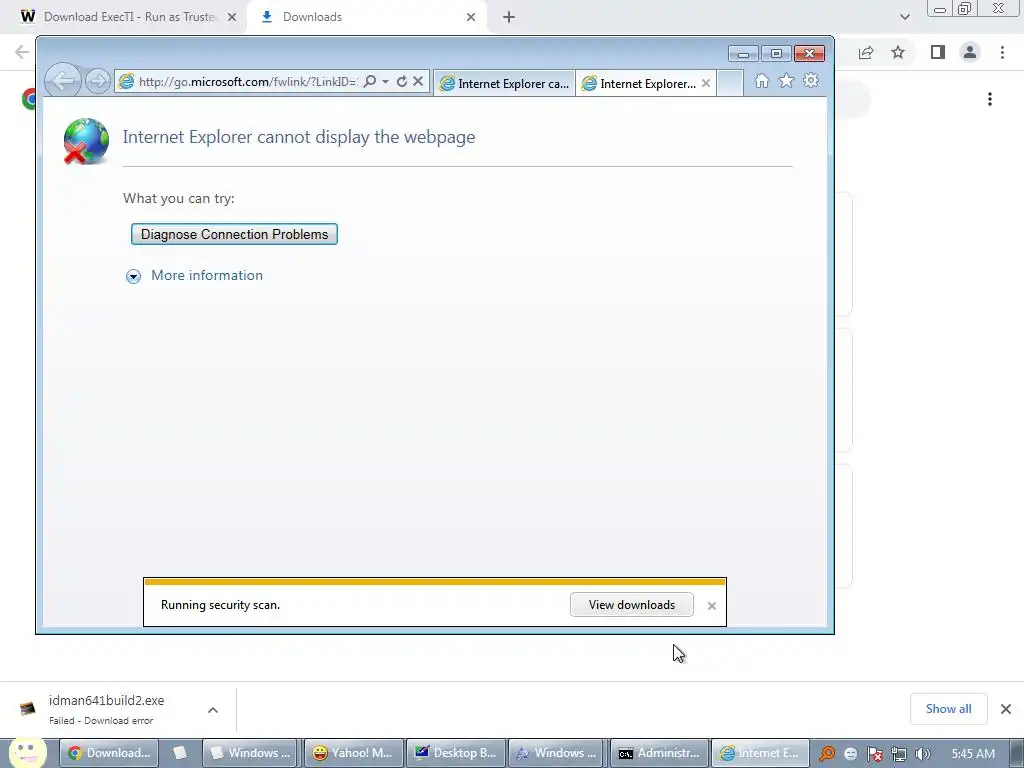Switch to 'Desktop B...' taskbar button

click(x=455, y=753)
